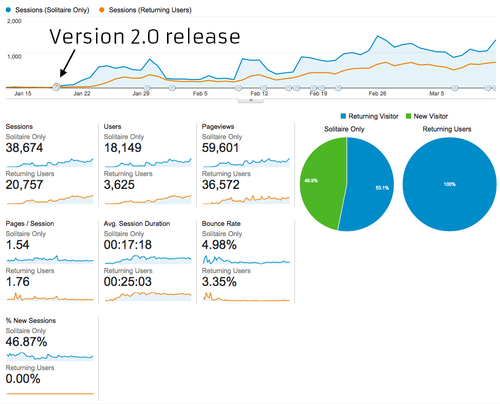Select the Sessions (Returning Users) legend label
The width and height of the screenshot is (500, 404).
pos(150,10)
